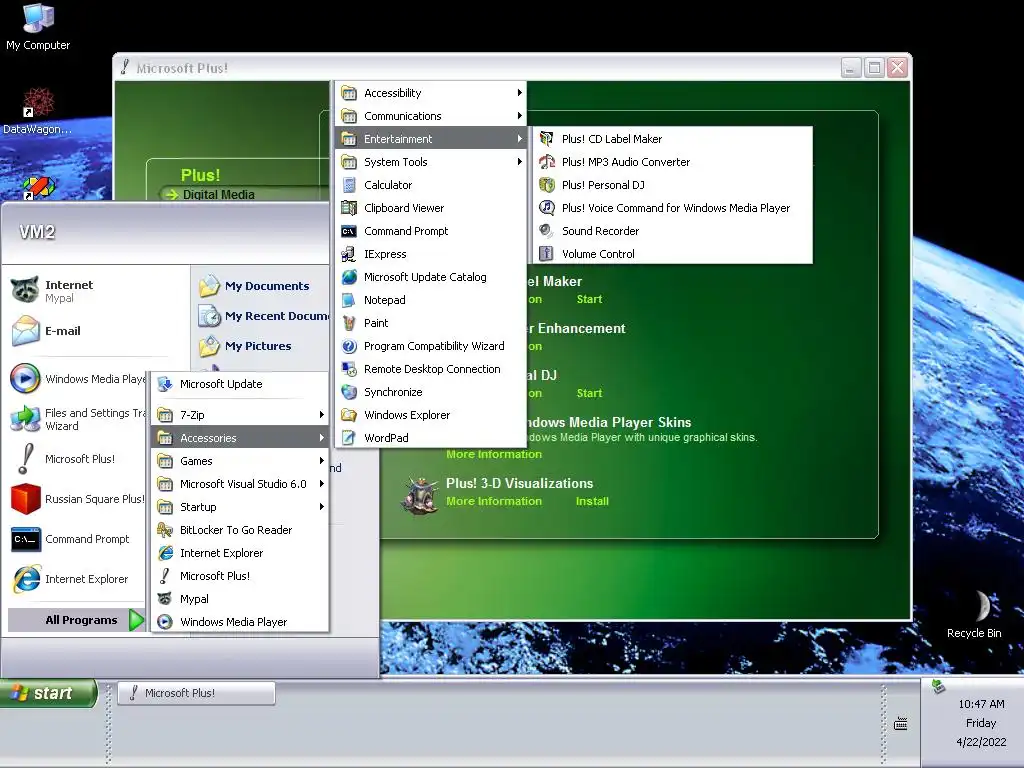Screen dimensions: 1024x768
Task: Click Microsoft Plus! taskbar button
Action: (x=196, y=693)
